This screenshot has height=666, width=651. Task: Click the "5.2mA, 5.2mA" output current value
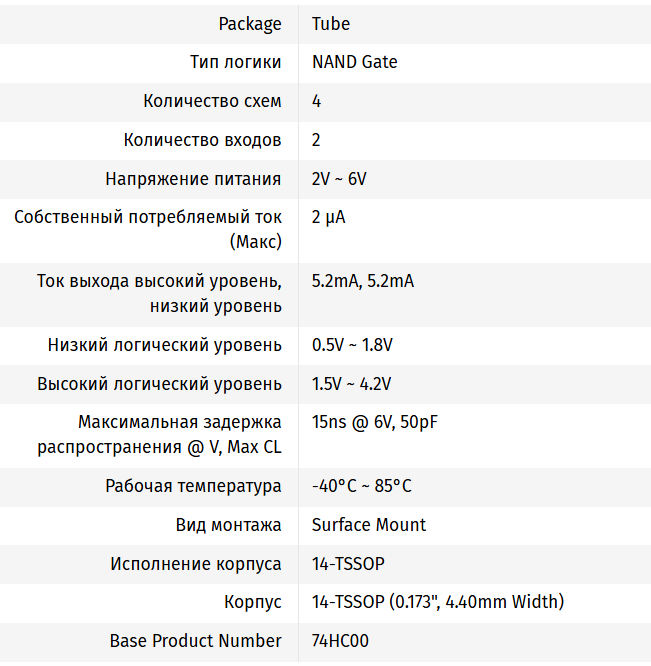click(362, 281)
